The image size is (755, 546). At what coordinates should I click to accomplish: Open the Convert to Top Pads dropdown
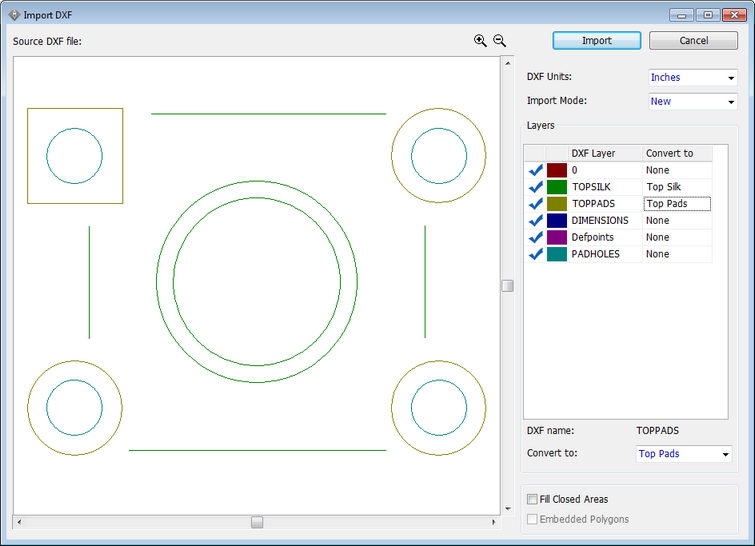(684, 454)
